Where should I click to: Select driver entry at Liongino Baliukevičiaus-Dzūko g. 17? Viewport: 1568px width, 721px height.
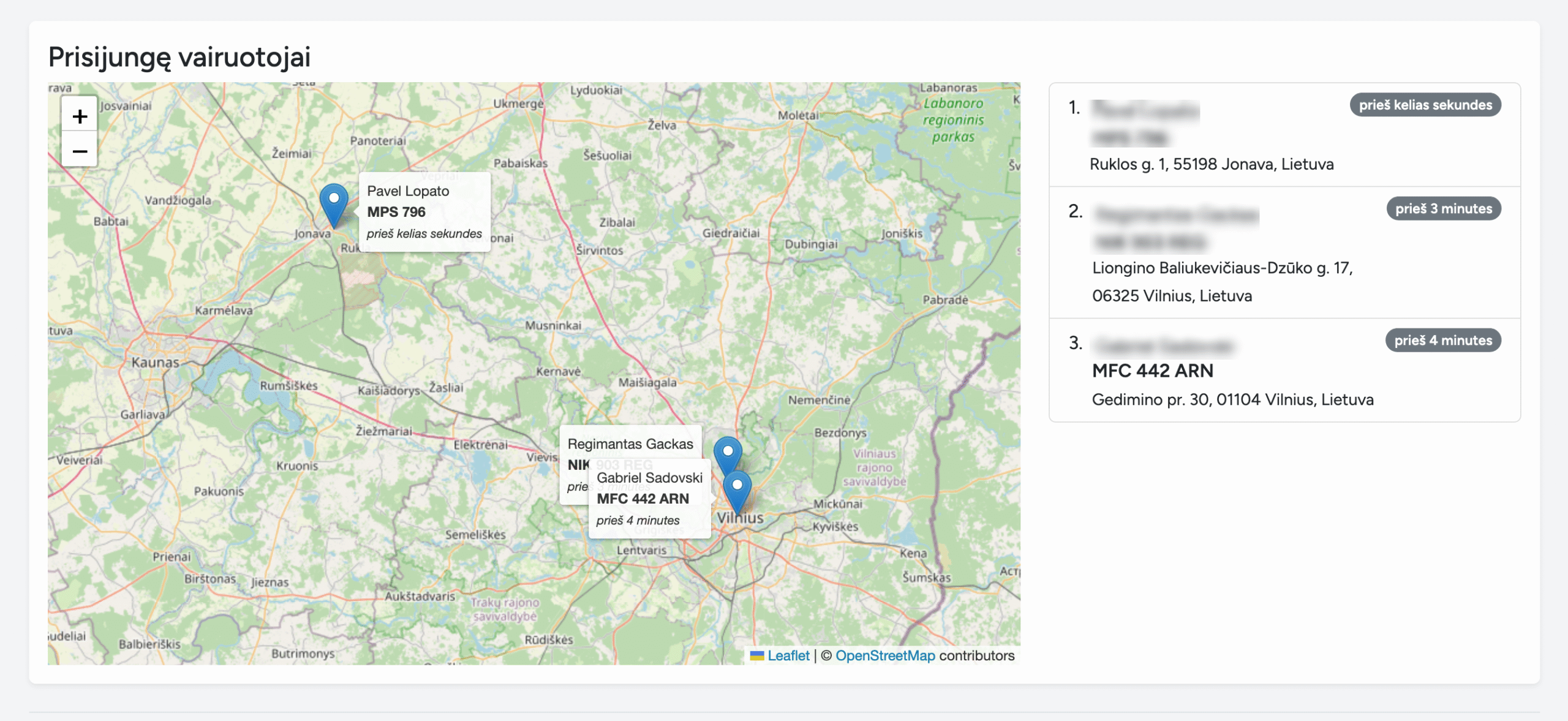pyautogui.click(x=1222, y=268)
